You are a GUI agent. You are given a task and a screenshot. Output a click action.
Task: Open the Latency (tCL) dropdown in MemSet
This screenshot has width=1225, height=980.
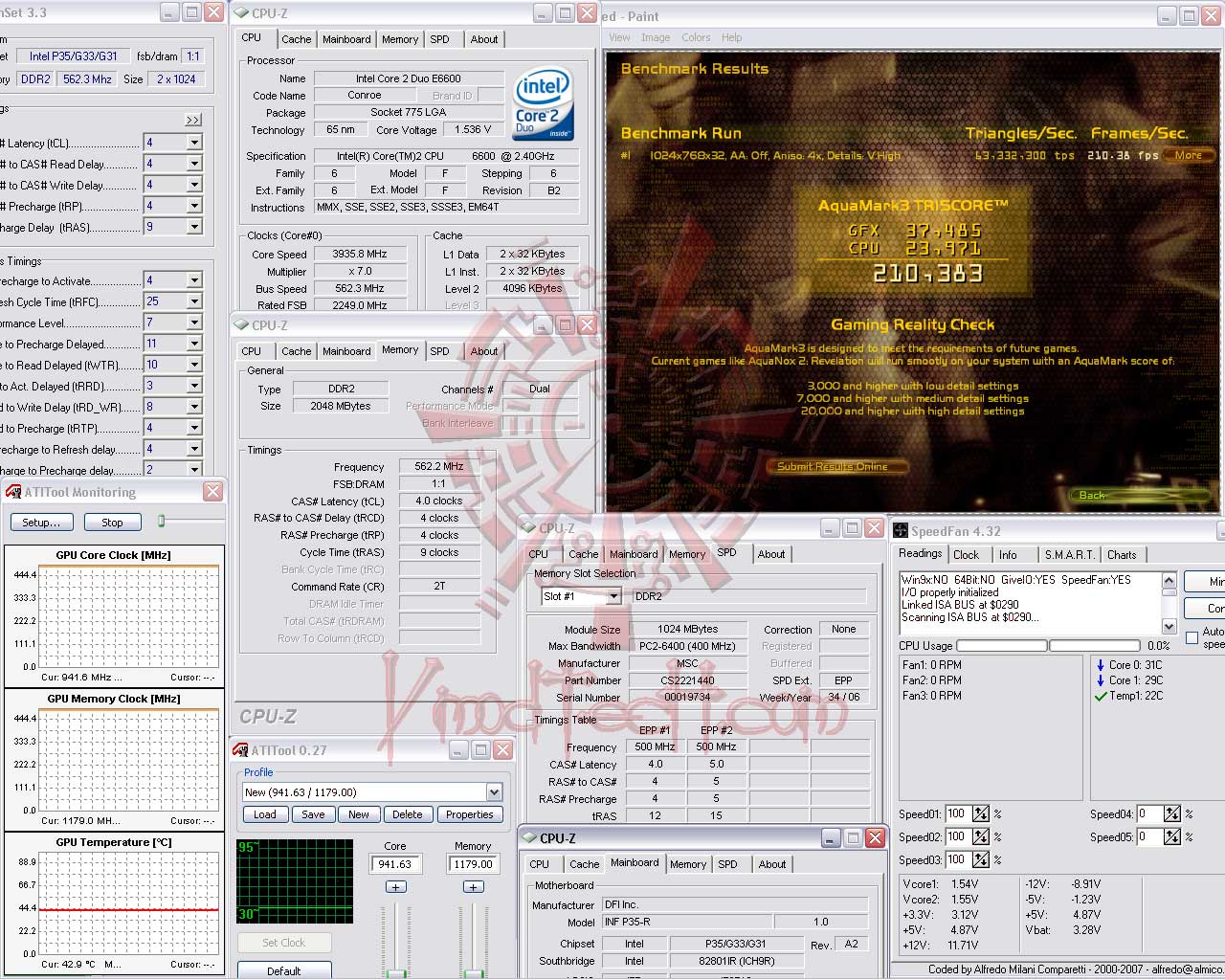pos(194,143)
